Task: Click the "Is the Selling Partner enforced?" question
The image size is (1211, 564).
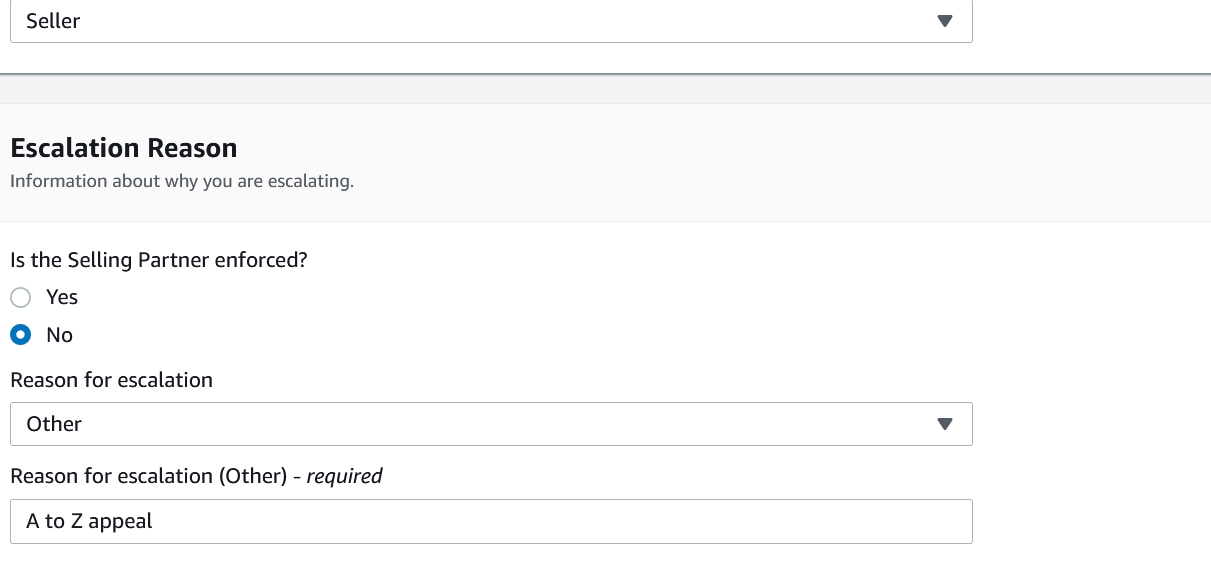Action: point(159,260)
